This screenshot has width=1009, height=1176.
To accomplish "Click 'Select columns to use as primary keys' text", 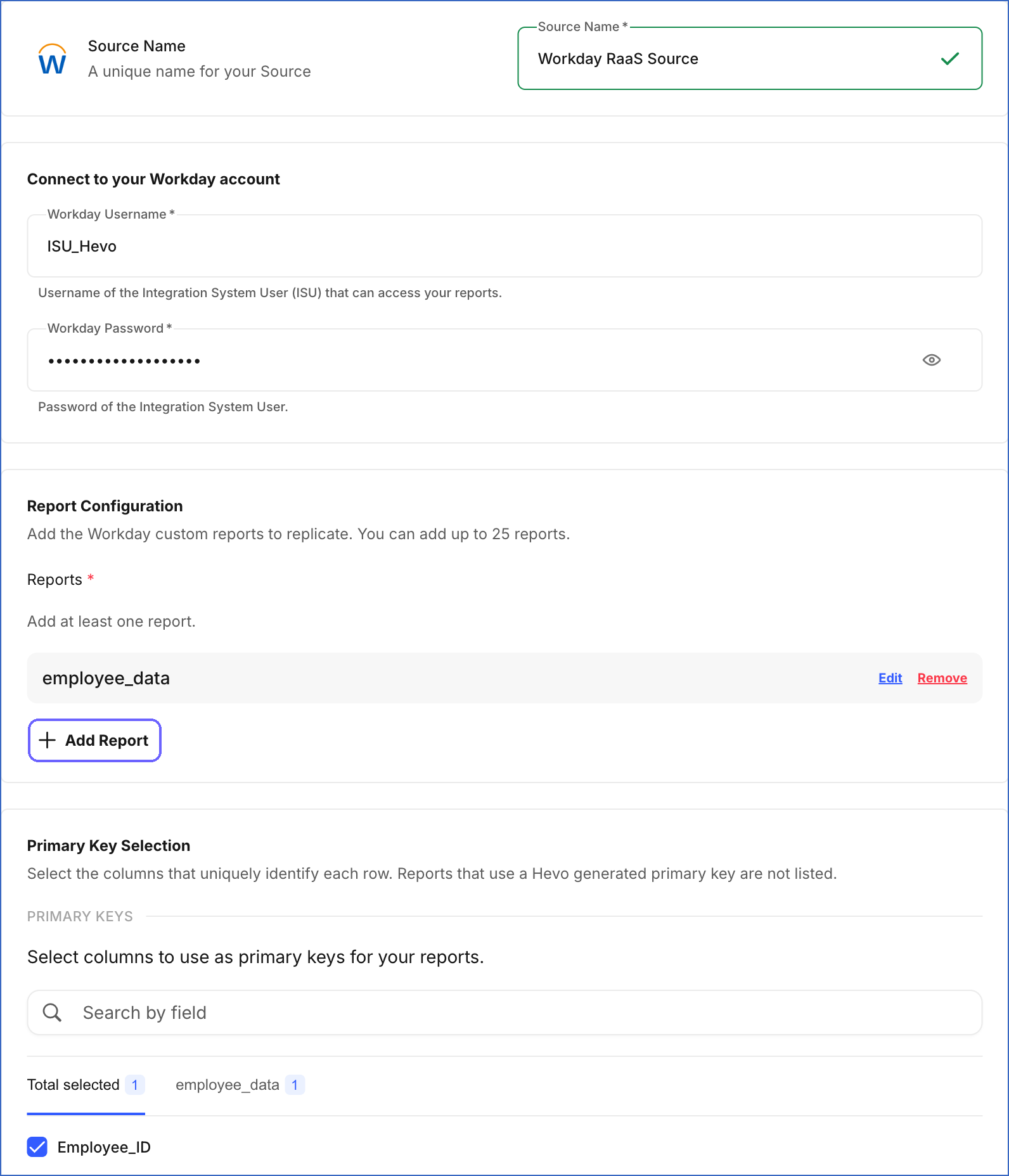I will (x=255, y=957).
